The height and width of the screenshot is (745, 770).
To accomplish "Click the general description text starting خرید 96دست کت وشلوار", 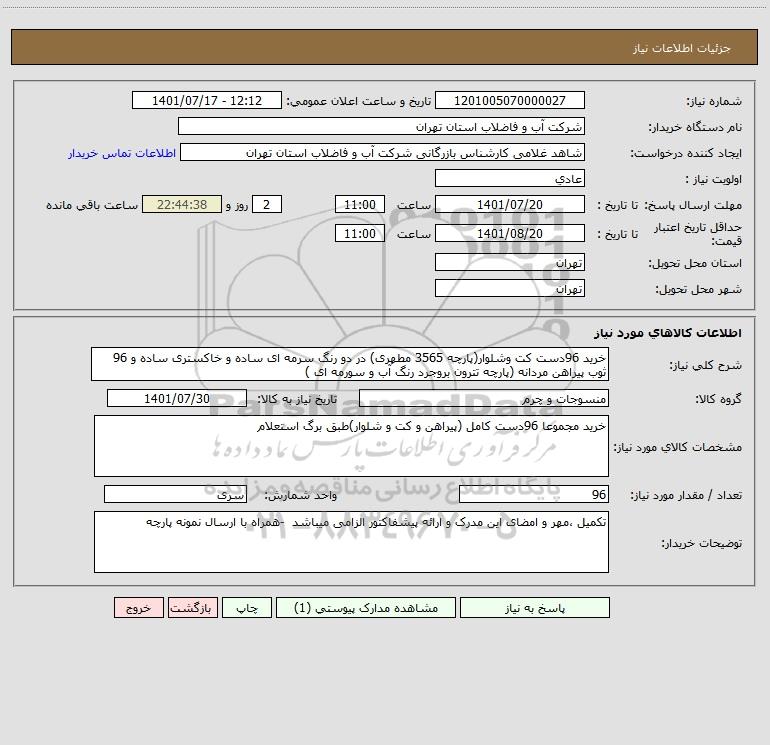I will coord(350,364).
